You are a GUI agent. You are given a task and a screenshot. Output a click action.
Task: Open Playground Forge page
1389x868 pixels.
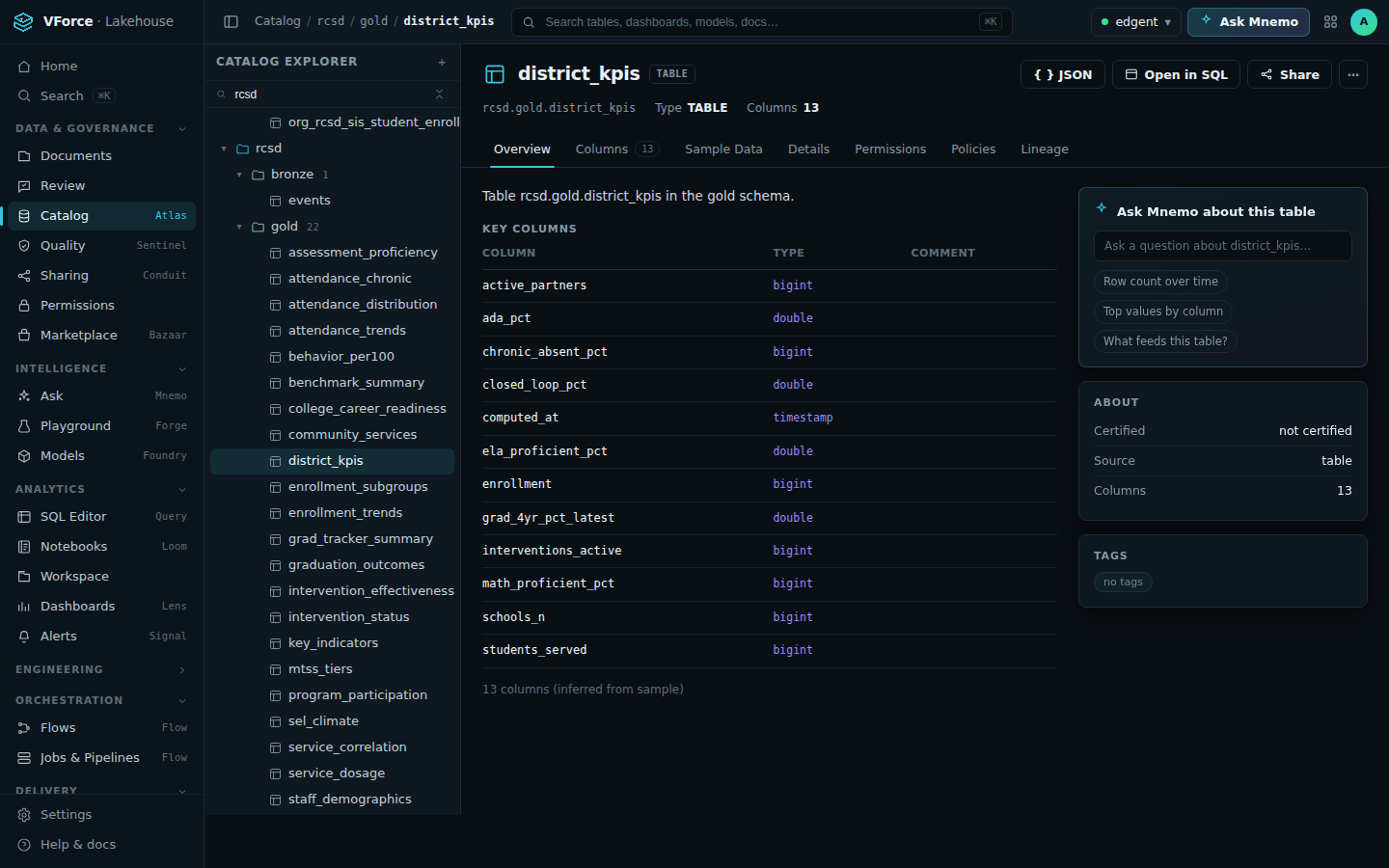[102, 425]
